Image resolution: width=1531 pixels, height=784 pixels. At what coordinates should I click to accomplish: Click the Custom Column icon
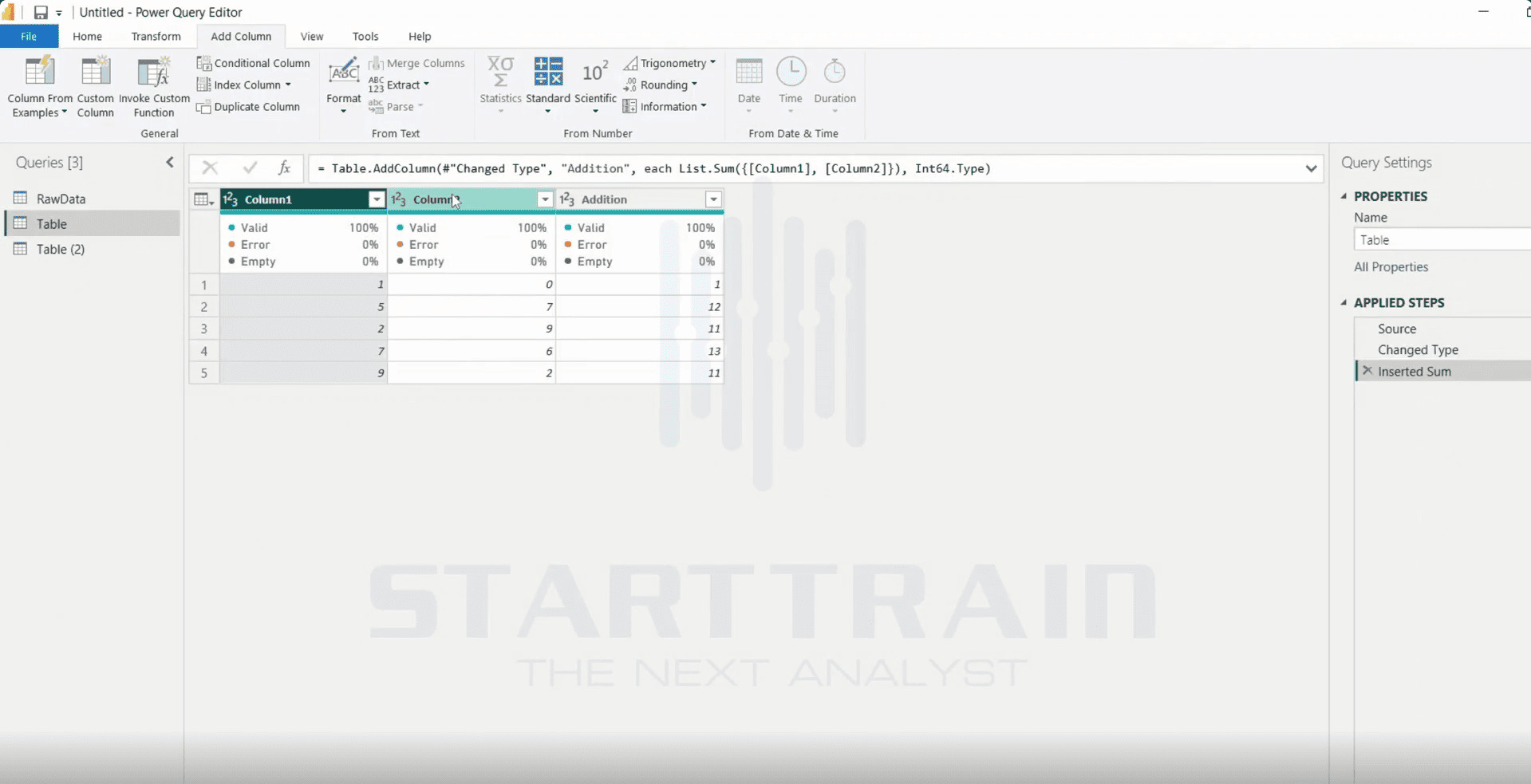click(x=95, y=70)
